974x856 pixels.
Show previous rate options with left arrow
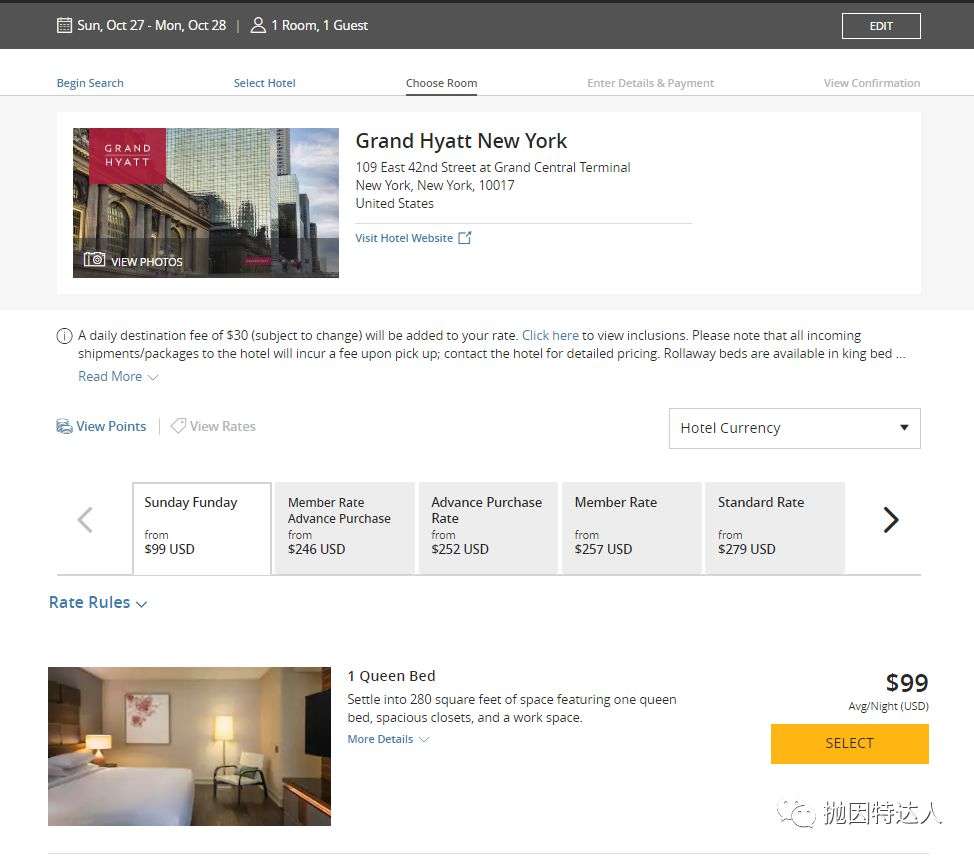pos(85,520)
